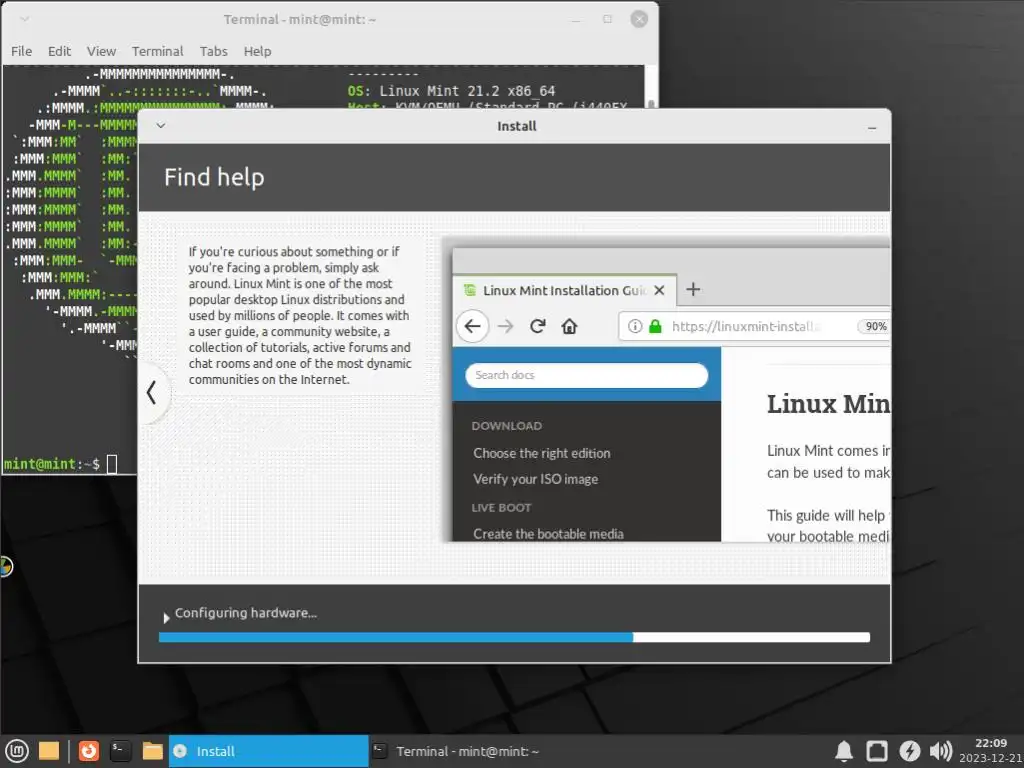This screenshot has height=768, width=1024.
Task: Expand the Configuring hardware details triangle
Action: [x=166, y=617]
